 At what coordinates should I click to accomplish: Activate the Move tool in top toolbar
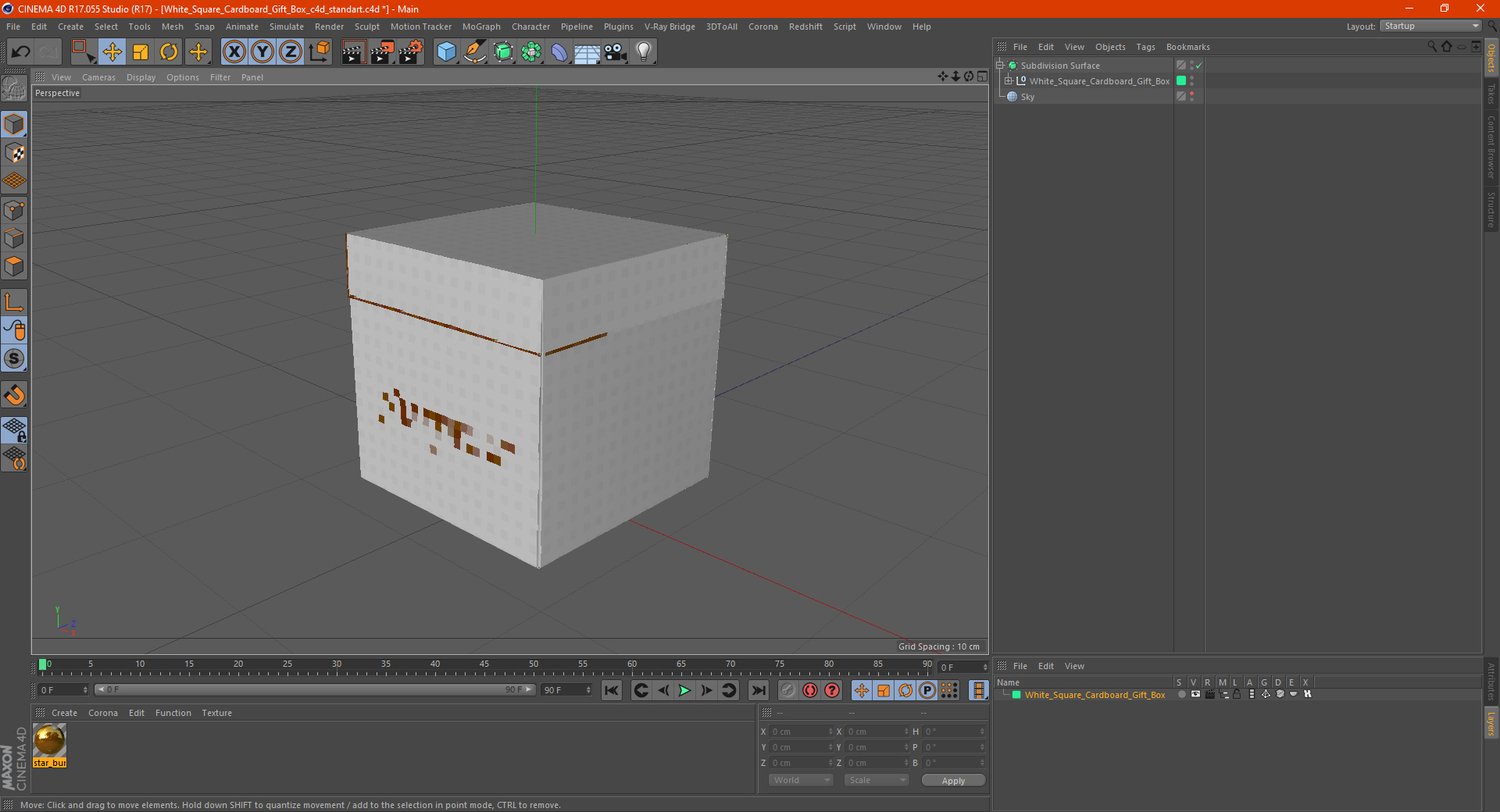tap(112, 52)
